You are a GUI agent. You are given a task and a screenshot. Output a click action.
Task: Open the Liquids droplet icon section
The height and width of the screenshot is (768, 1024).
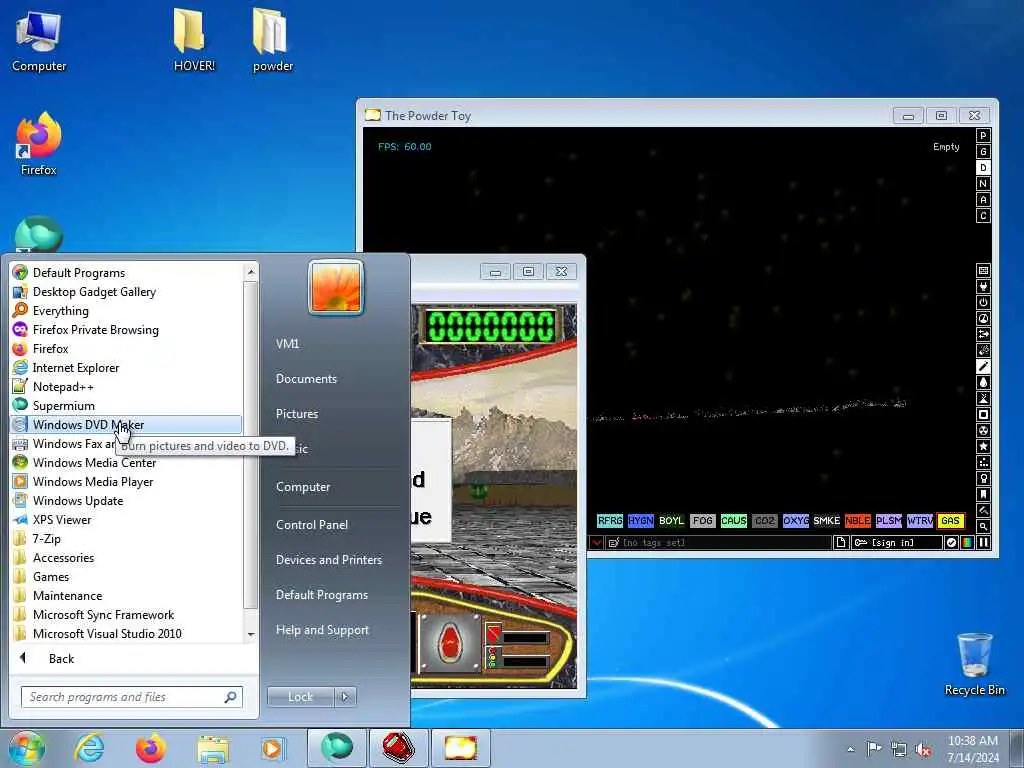coord(984,383)
